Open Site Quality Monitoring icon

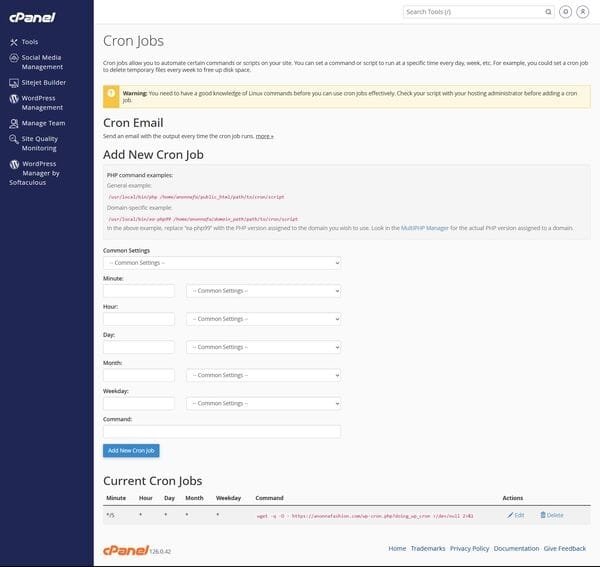point(14,139)
